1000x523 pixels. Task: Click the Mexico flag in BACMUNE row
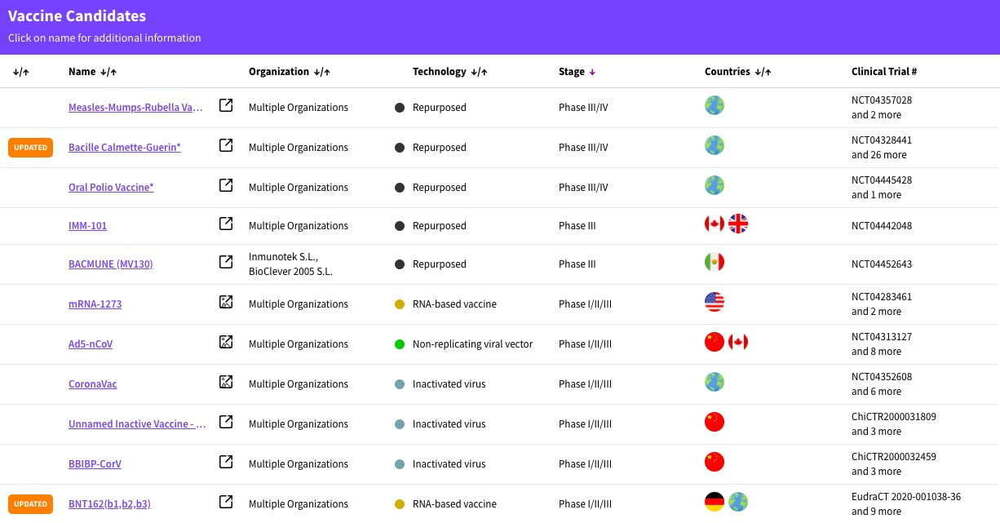coord(714,262)
